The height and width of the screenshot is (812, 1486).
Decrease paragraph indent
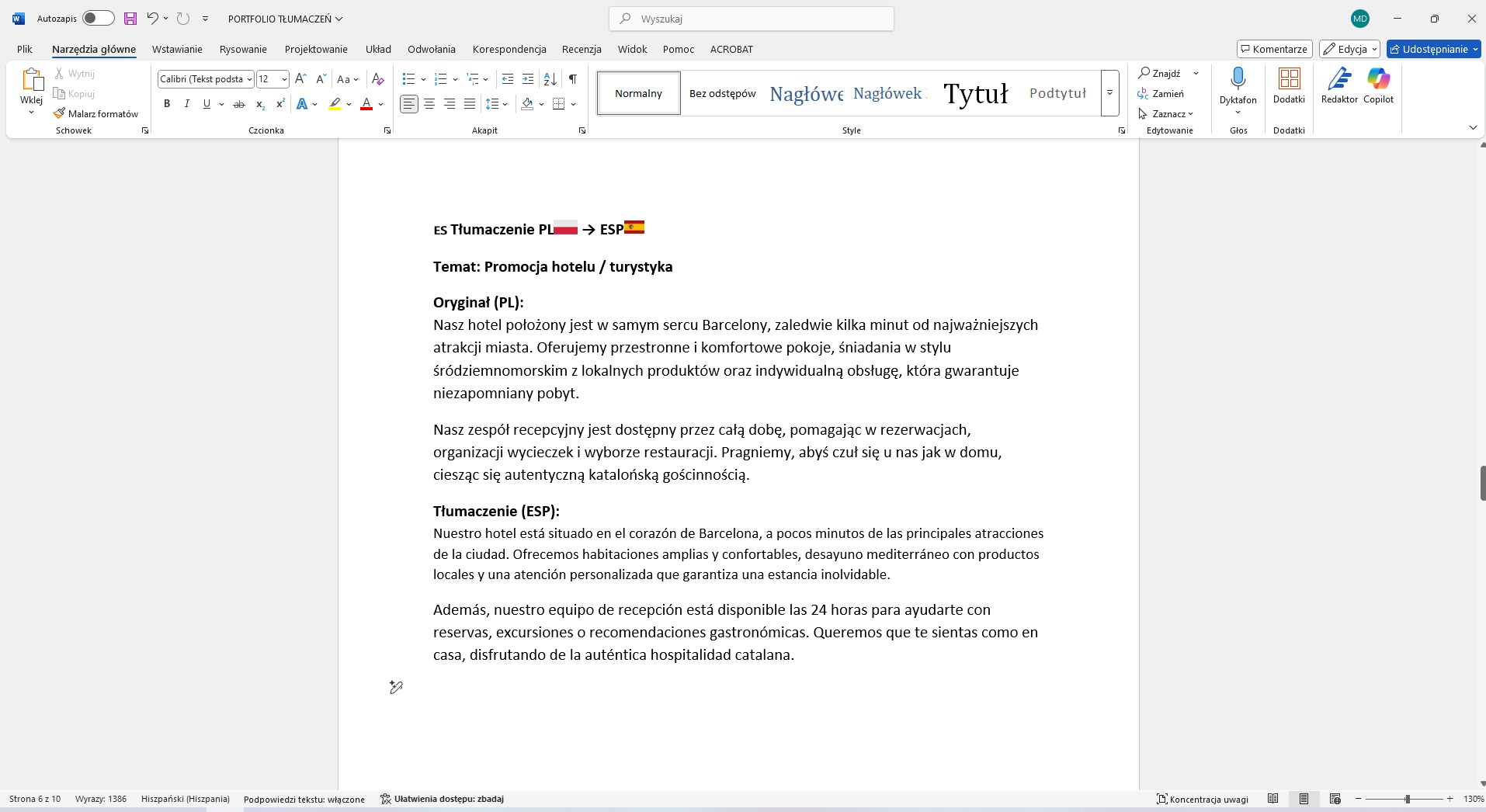tap(508, 79)
